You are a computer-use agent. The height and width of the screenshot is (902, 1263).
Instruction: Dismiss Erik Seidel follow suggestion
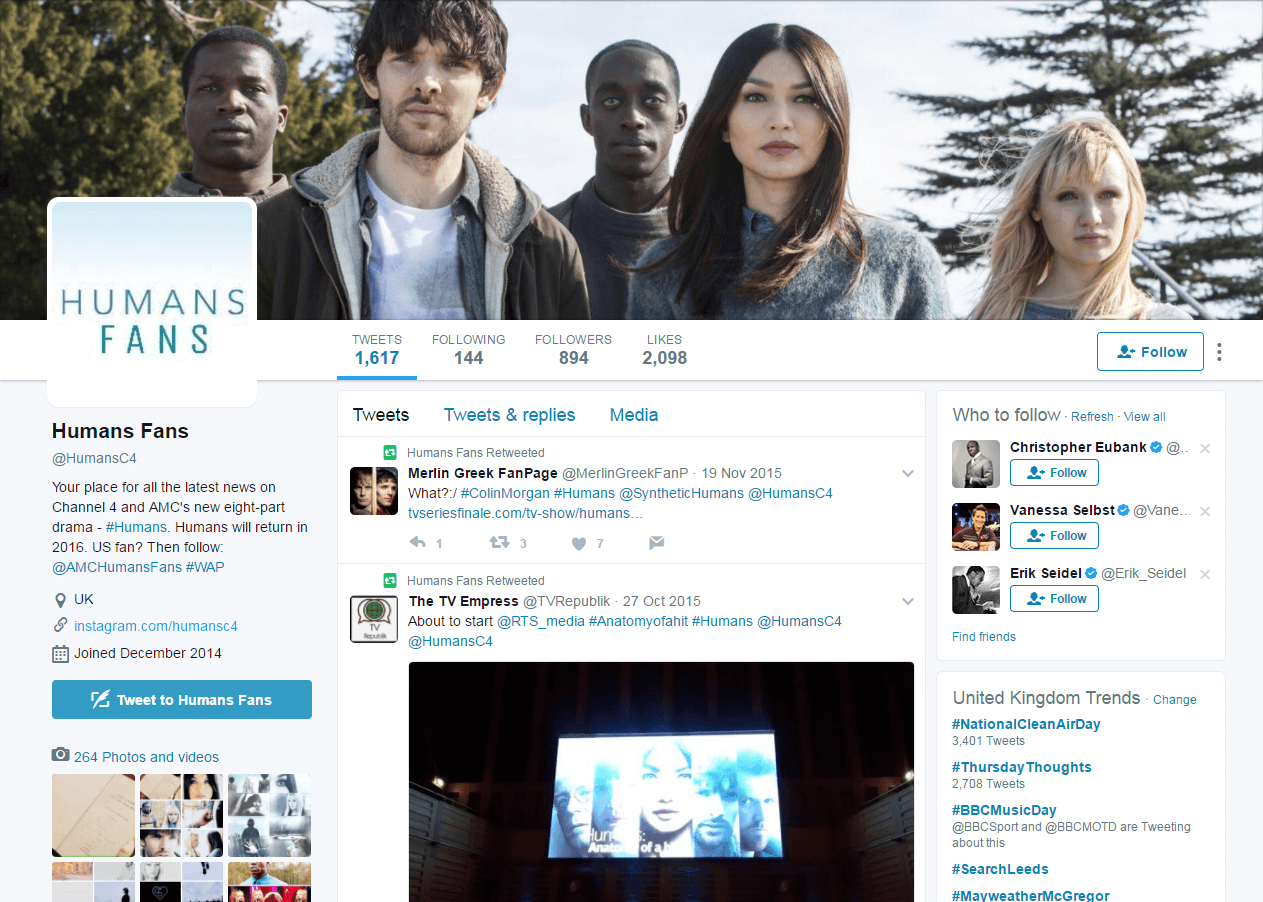click(x=1205, y=574)
